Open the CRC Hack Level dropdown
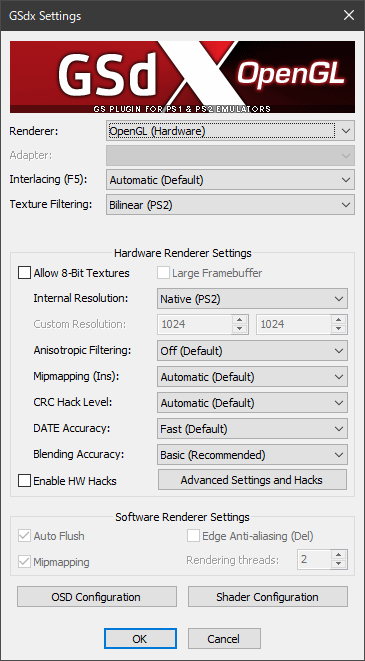Image resolution: width=365 pixels, height=661 pixels. click(252, 403)
